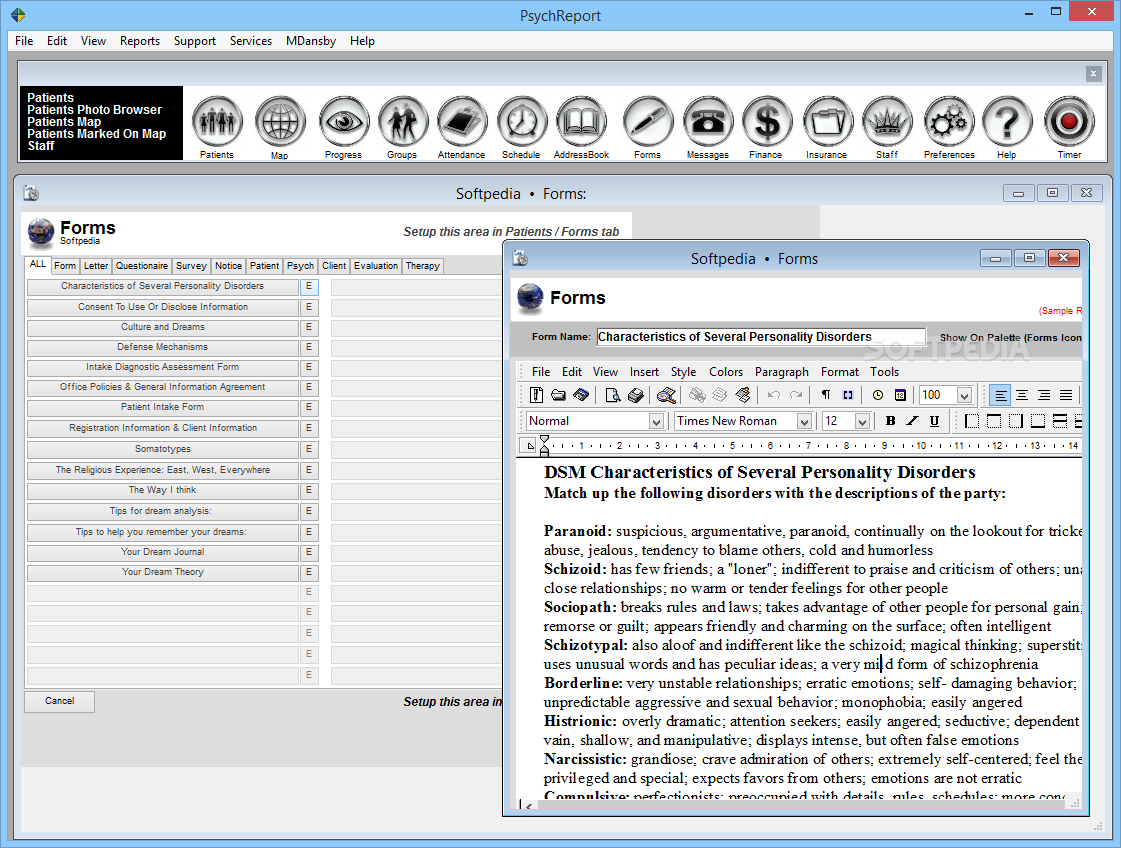Click the indent marker on the ruler
The height and width of the screenshot is (848, 1121).
[x=545, y=445]
